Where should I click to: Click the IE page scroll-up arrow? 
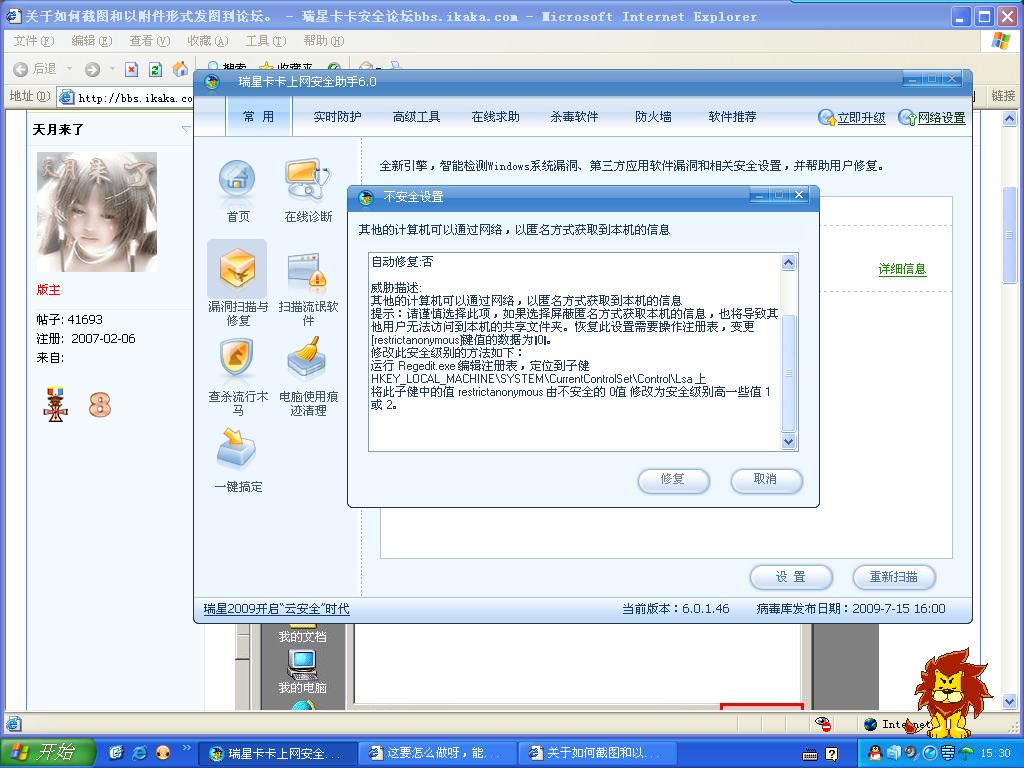point(1009,119)
